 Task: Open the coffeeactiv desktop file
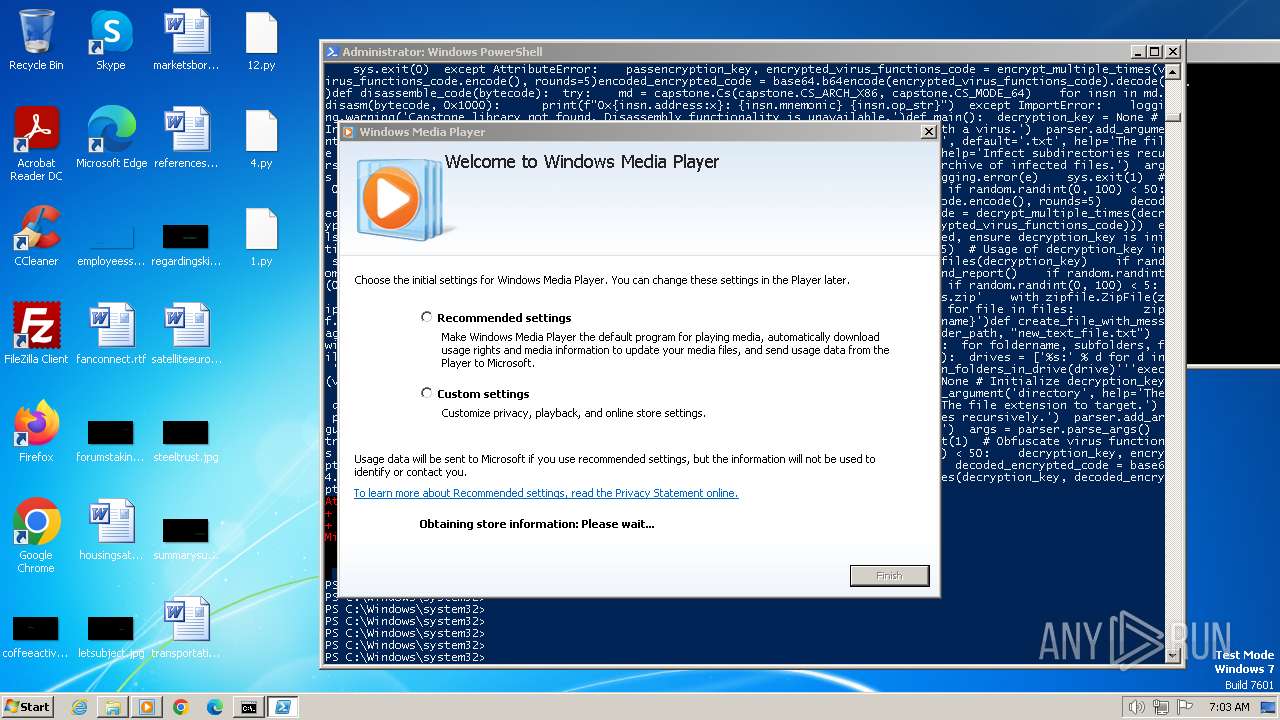(x=36, y=636)
